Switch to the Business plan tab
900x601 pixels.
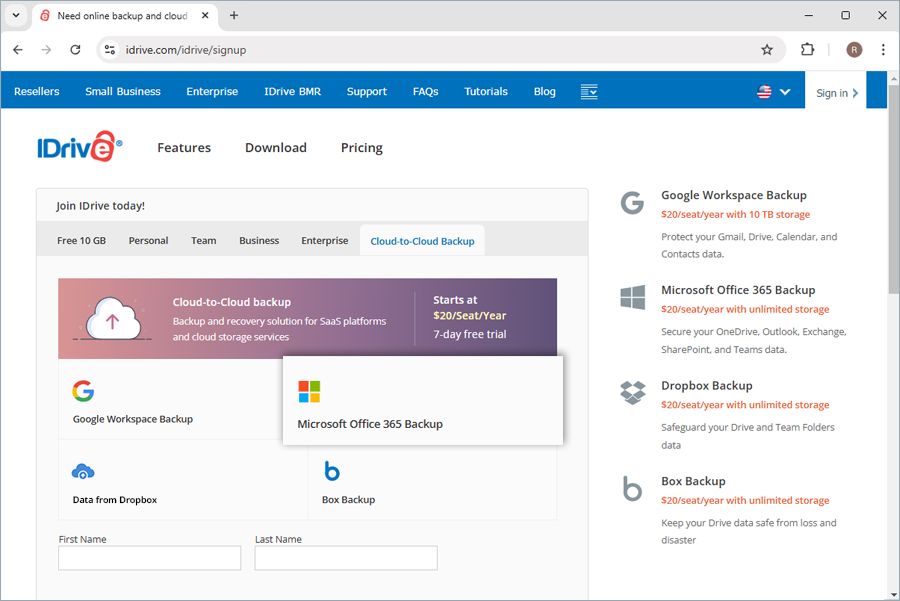click(259, 241)
